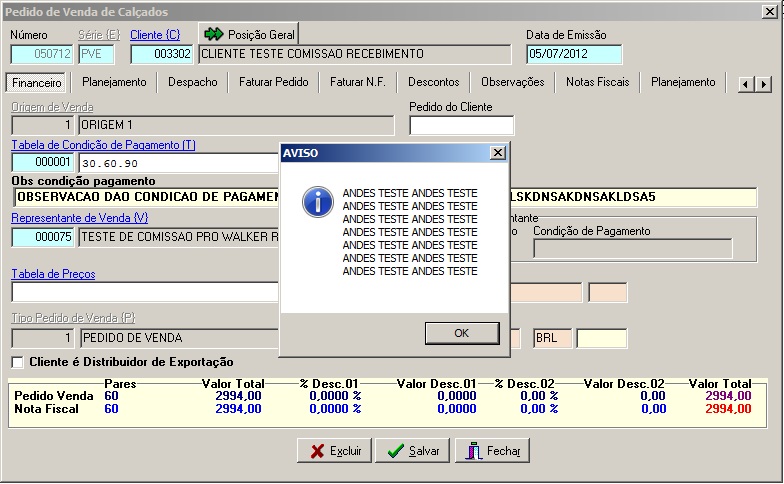Click the Pedido Venda pares value 60
Image resolution: width=784 pixels, height=484 pixels.
pos(112,396)
